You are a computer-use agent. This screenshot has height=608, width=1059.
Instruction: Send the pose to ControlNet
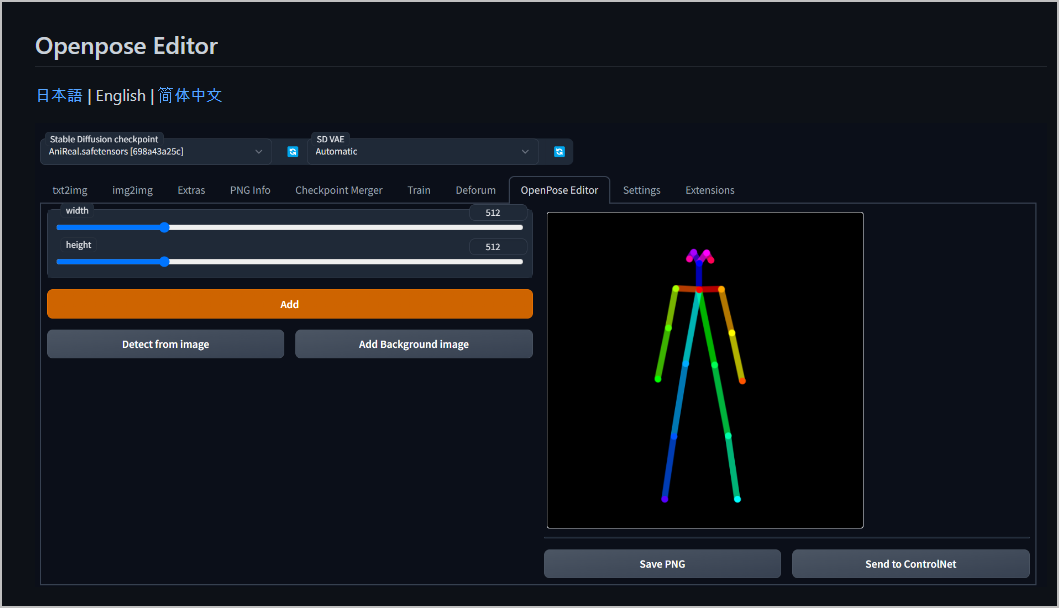[910, 563]
